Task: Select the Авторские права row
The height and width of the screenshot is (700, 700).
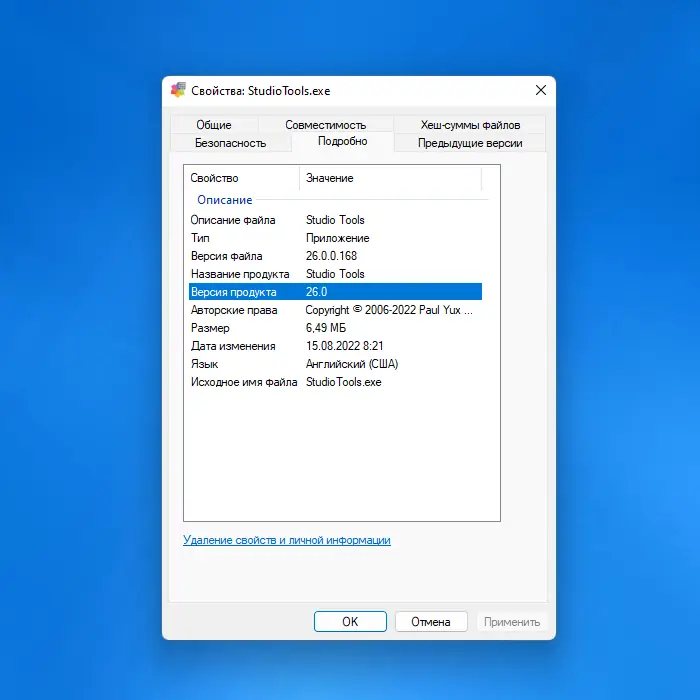Action: (x=335, y=310)
